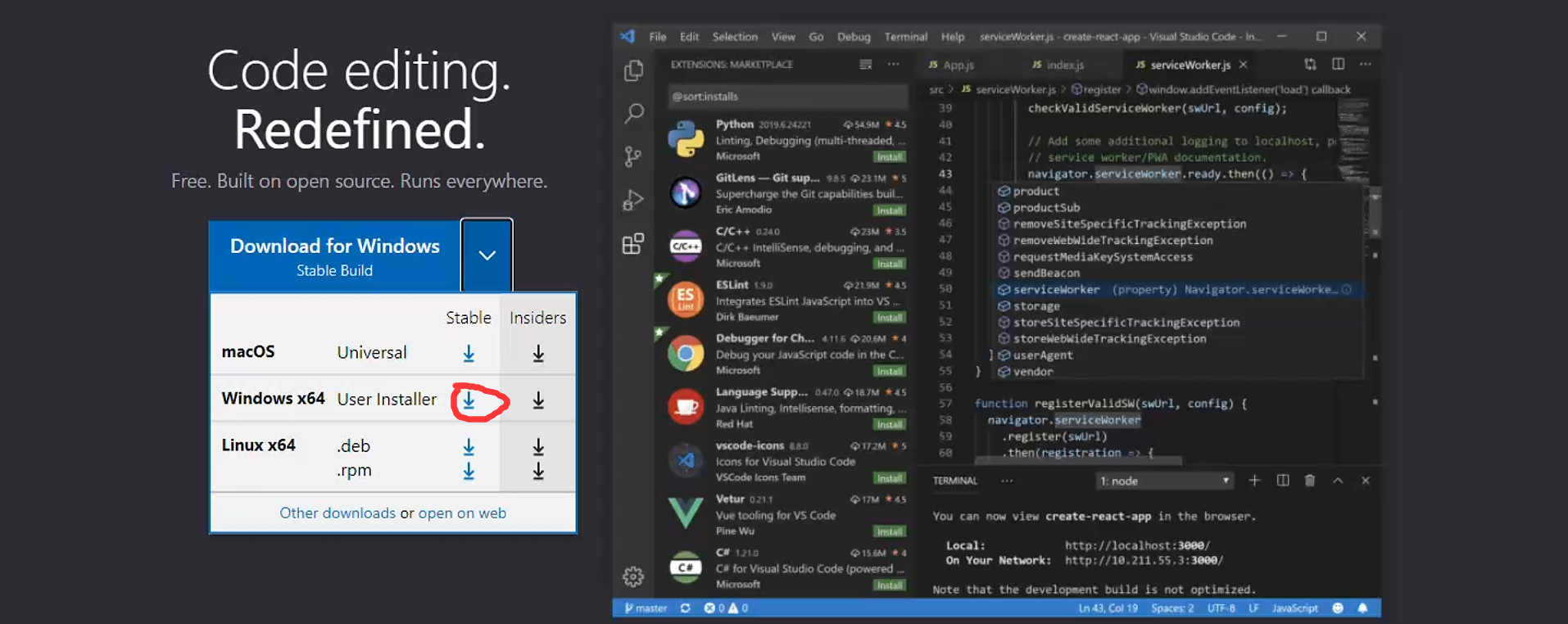The width and height of the screenshot is (1568, 624).
Task: Click the @sort:installs extension search field
Action: tap(788, 97)
